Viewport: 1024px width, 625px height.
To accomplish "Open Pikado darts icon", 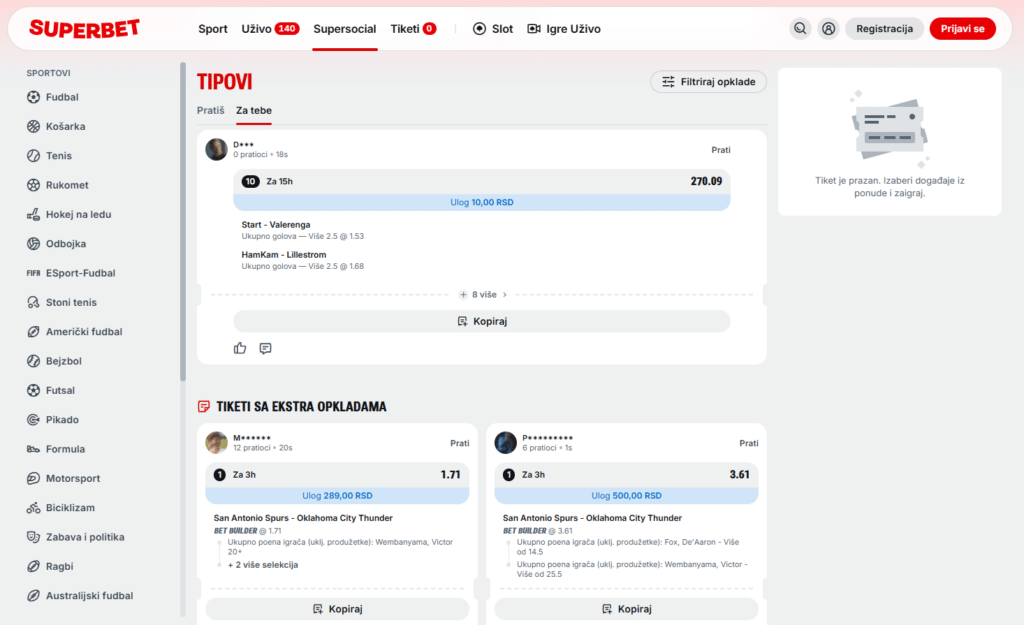I will [x=33, y=420].
